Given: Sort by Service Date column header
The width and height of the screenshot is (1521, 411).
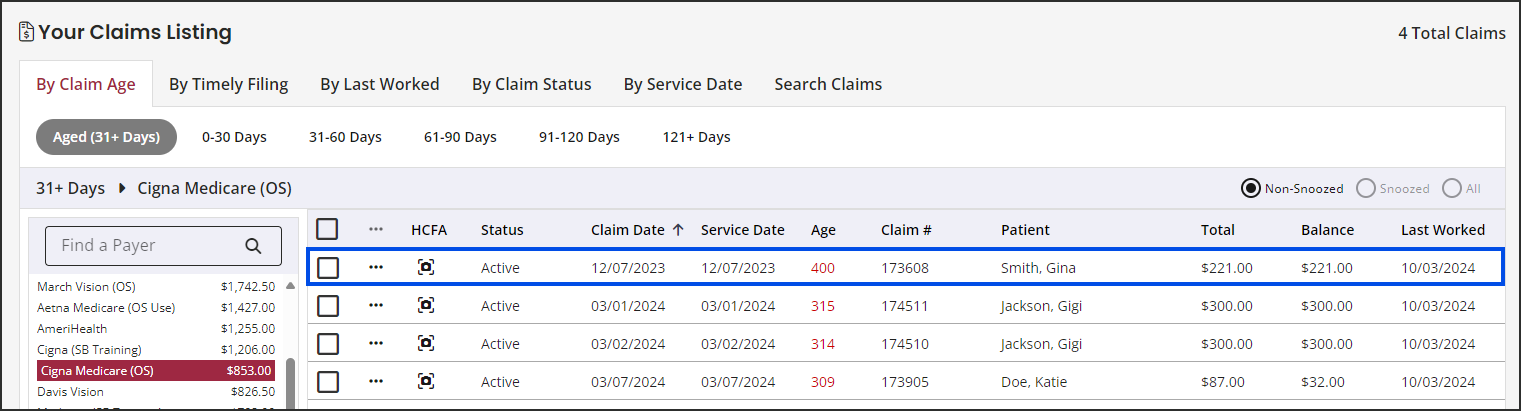Looking at the screenshot, I should (742, 230).
